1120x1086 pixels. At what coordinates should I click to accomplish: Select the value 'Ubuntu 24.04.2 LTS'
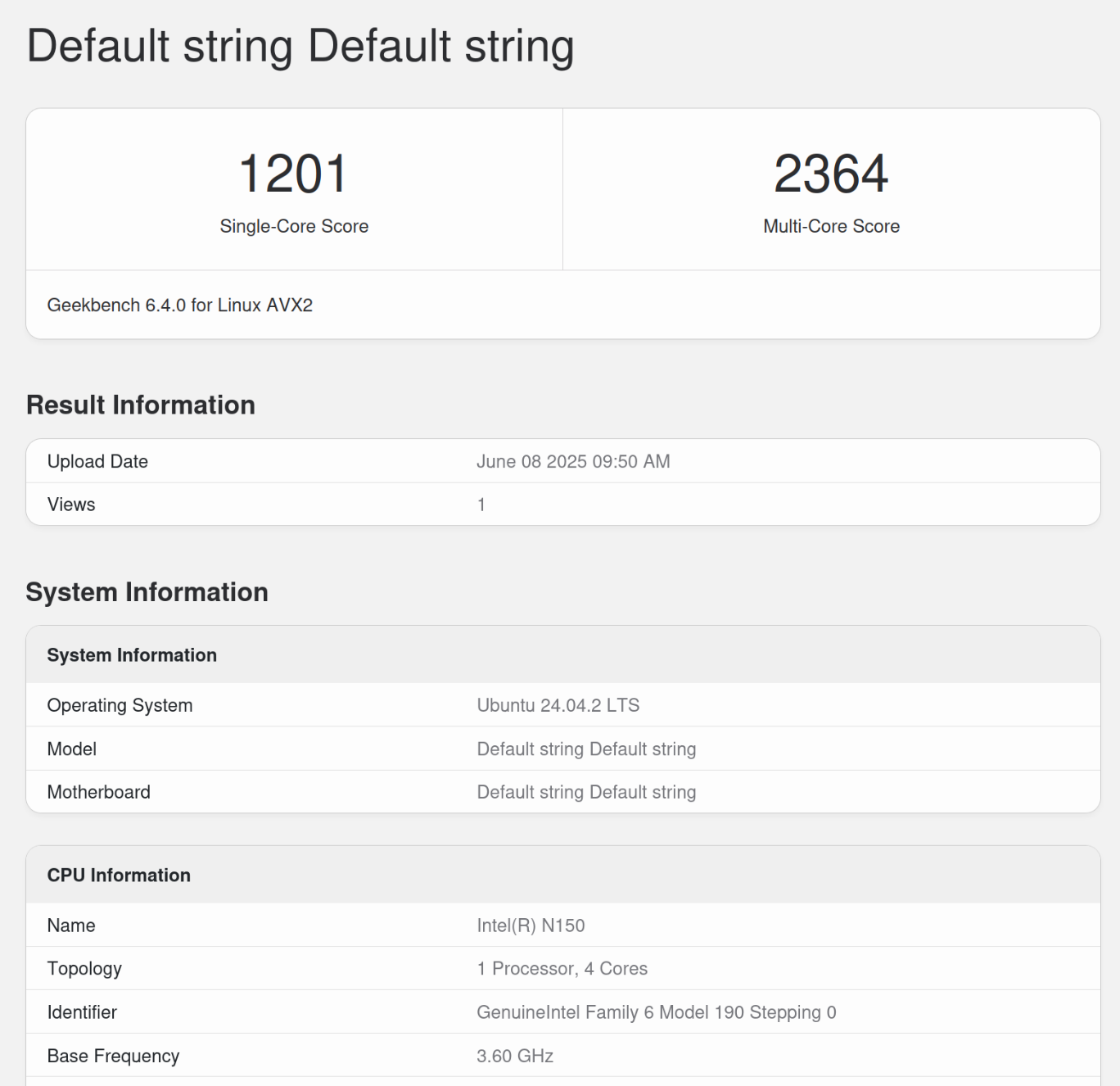[x=558, y=705]
